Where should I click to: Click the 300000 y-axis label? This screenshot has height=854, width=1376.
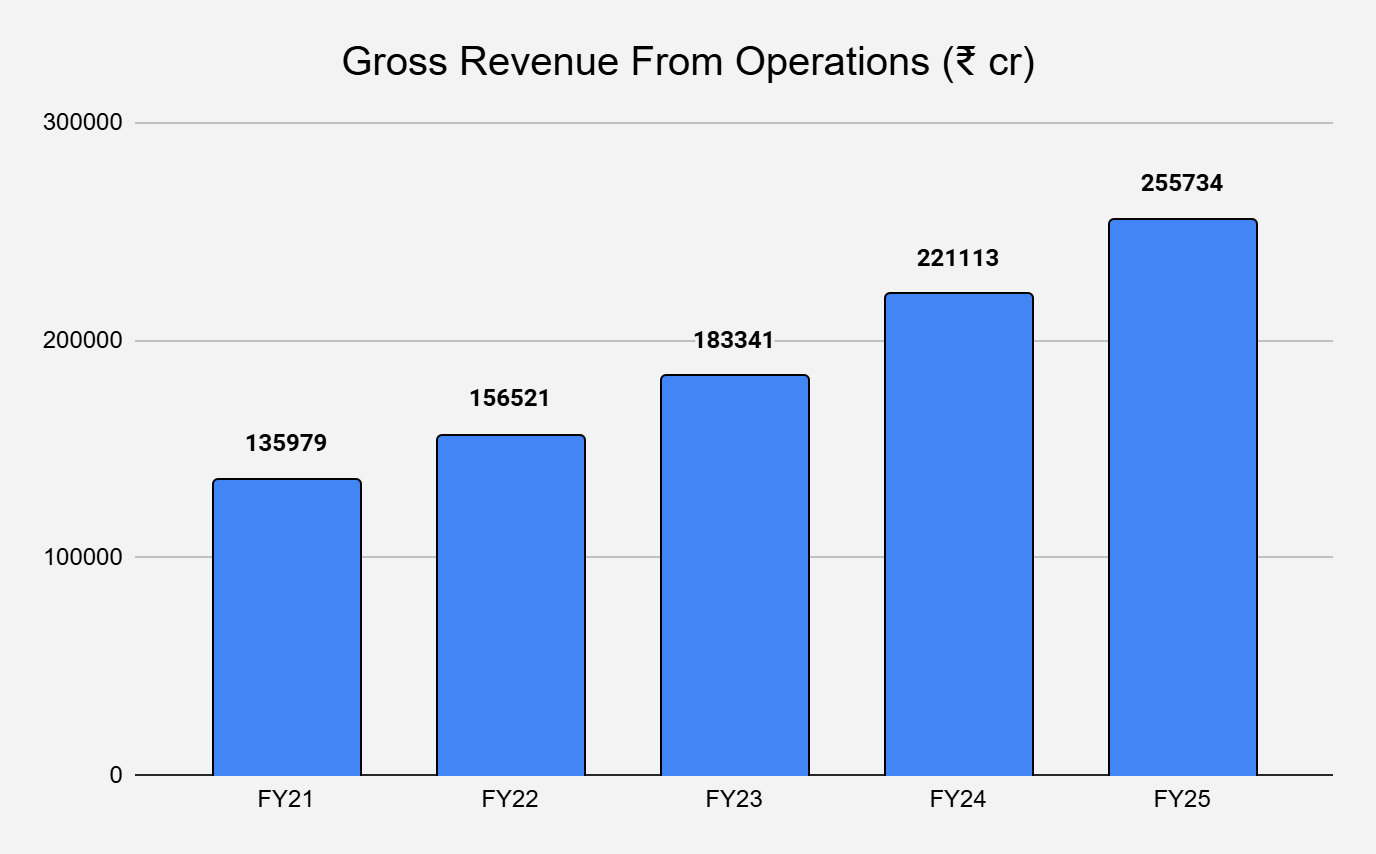[x=82, y=123]
